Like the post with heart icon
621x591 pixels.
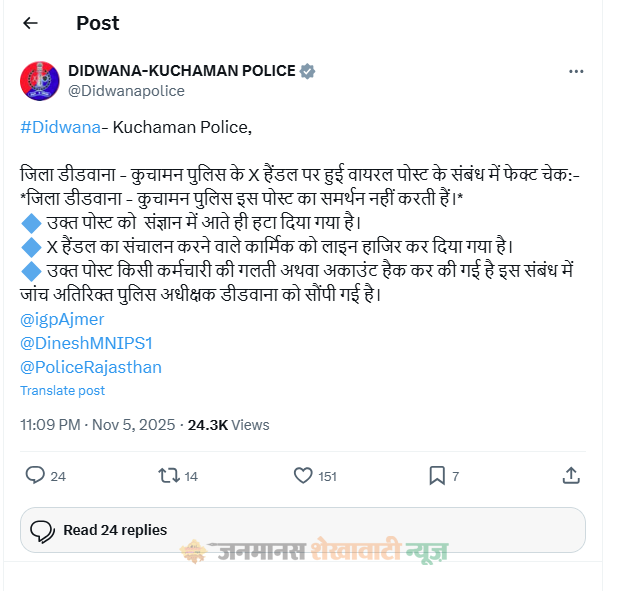click(x=303, y=476)
